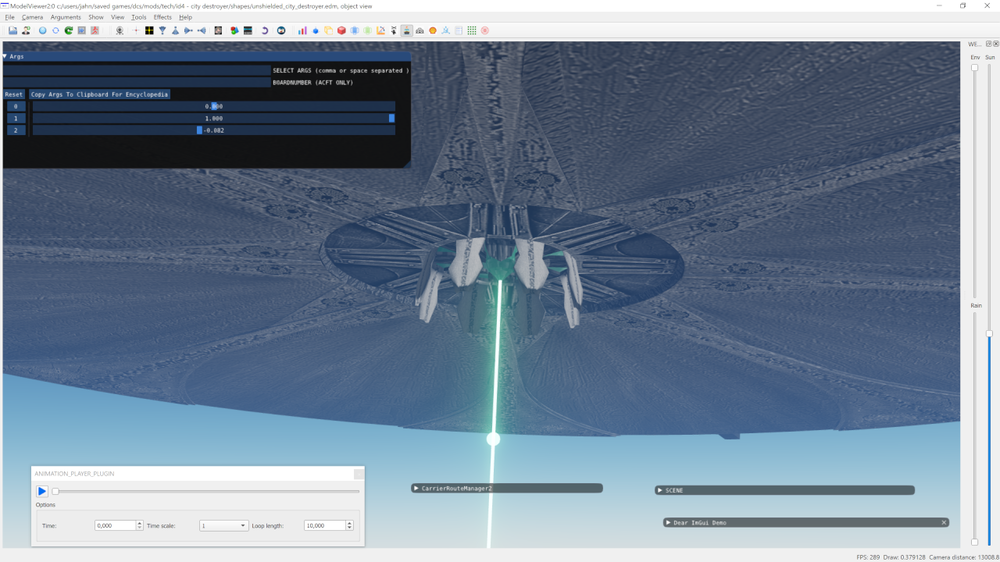1000x562 pixels.
Task: Click Copy Args To Clipboard For Encyclopedia
Action: click(x=99, y=94)
